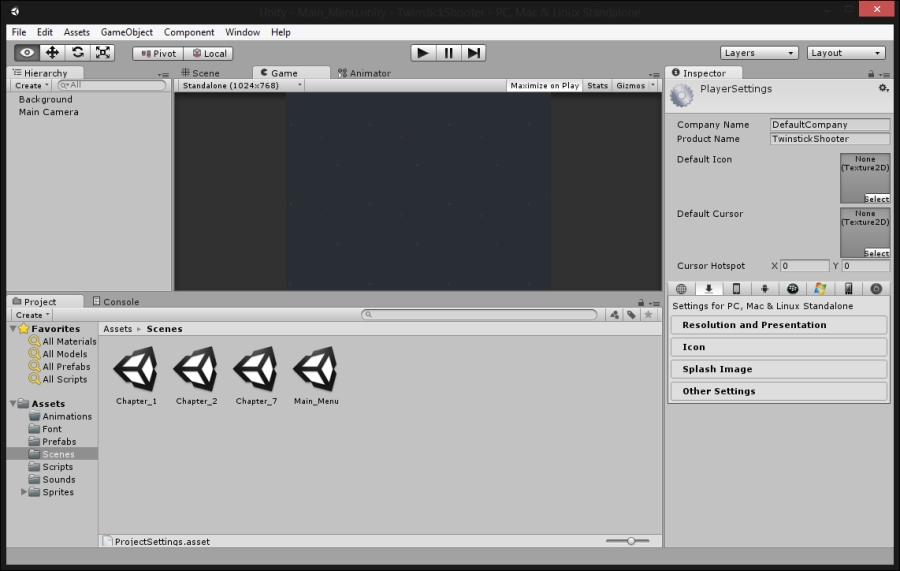Toggle Local coordinate mode
Screen dimensions: 900x571
(208, 53)
